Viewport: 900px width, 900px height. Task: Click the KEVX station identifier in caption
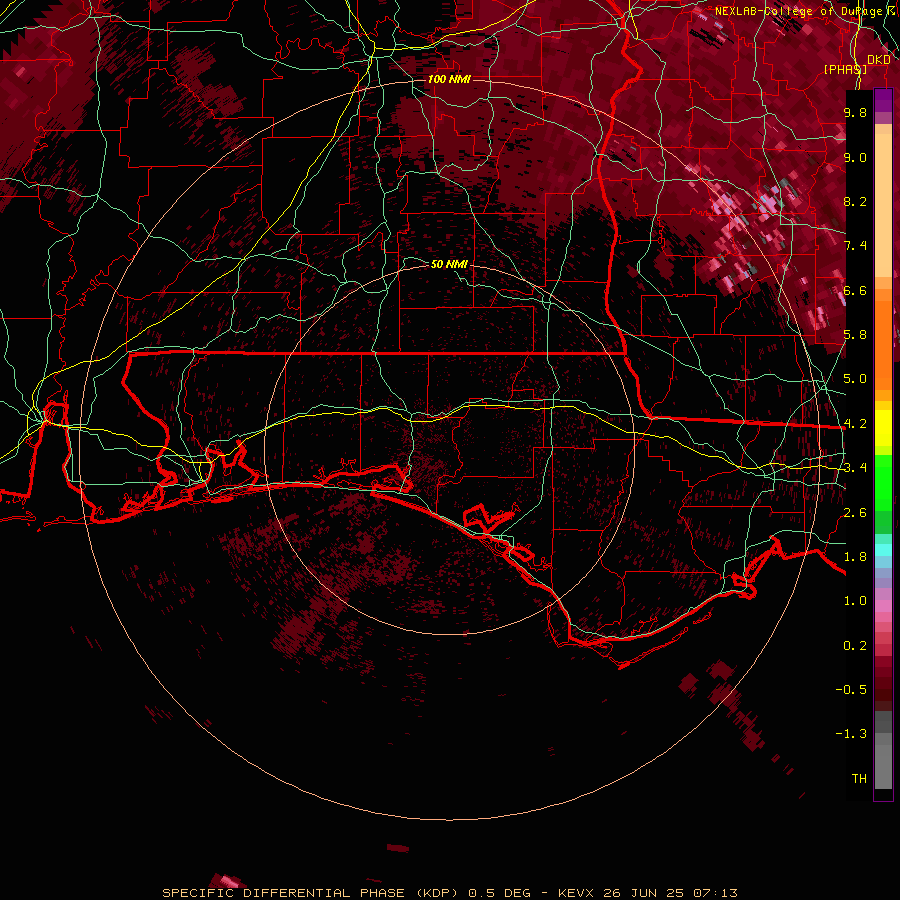coord(575,893)
